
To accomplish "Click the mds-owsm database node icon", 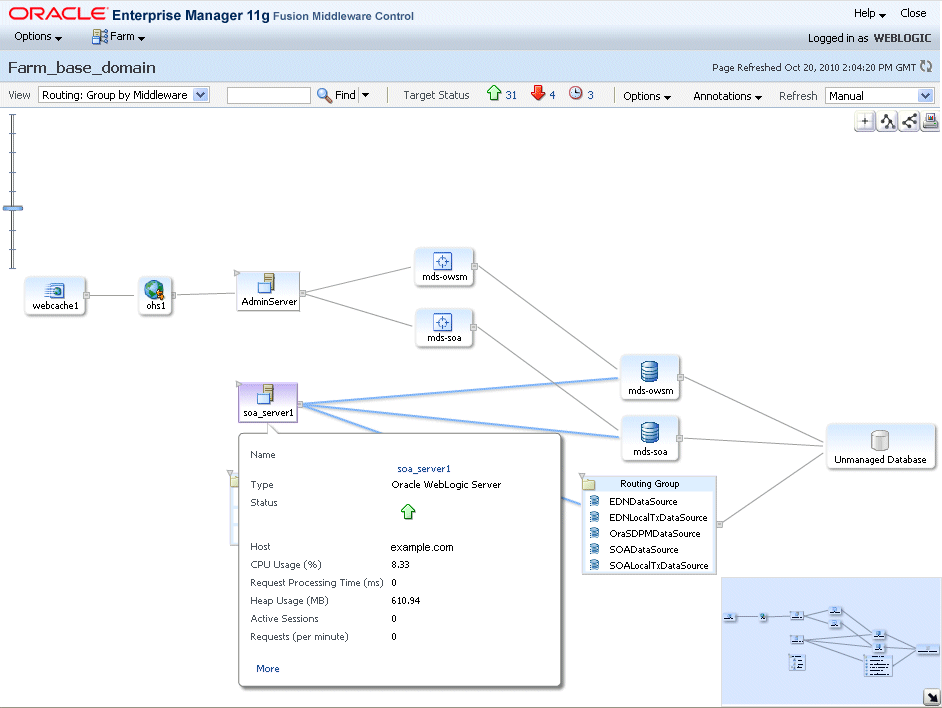I will point(649,371).
